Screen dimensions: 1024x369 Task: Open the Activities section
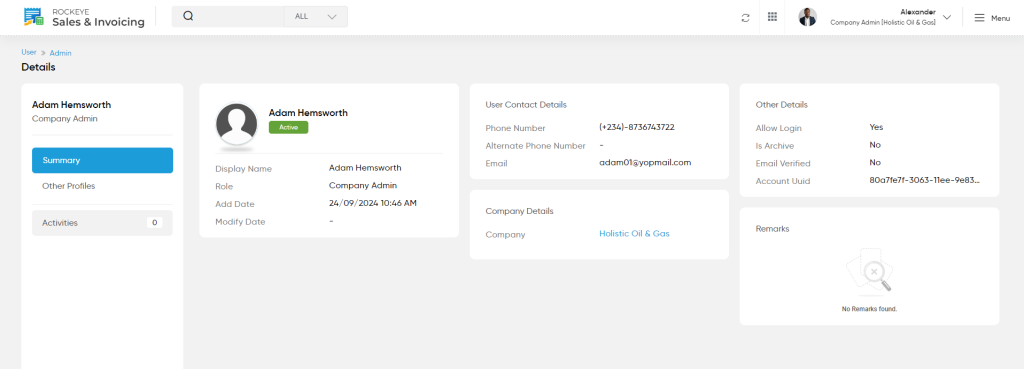tap(103, 223)
